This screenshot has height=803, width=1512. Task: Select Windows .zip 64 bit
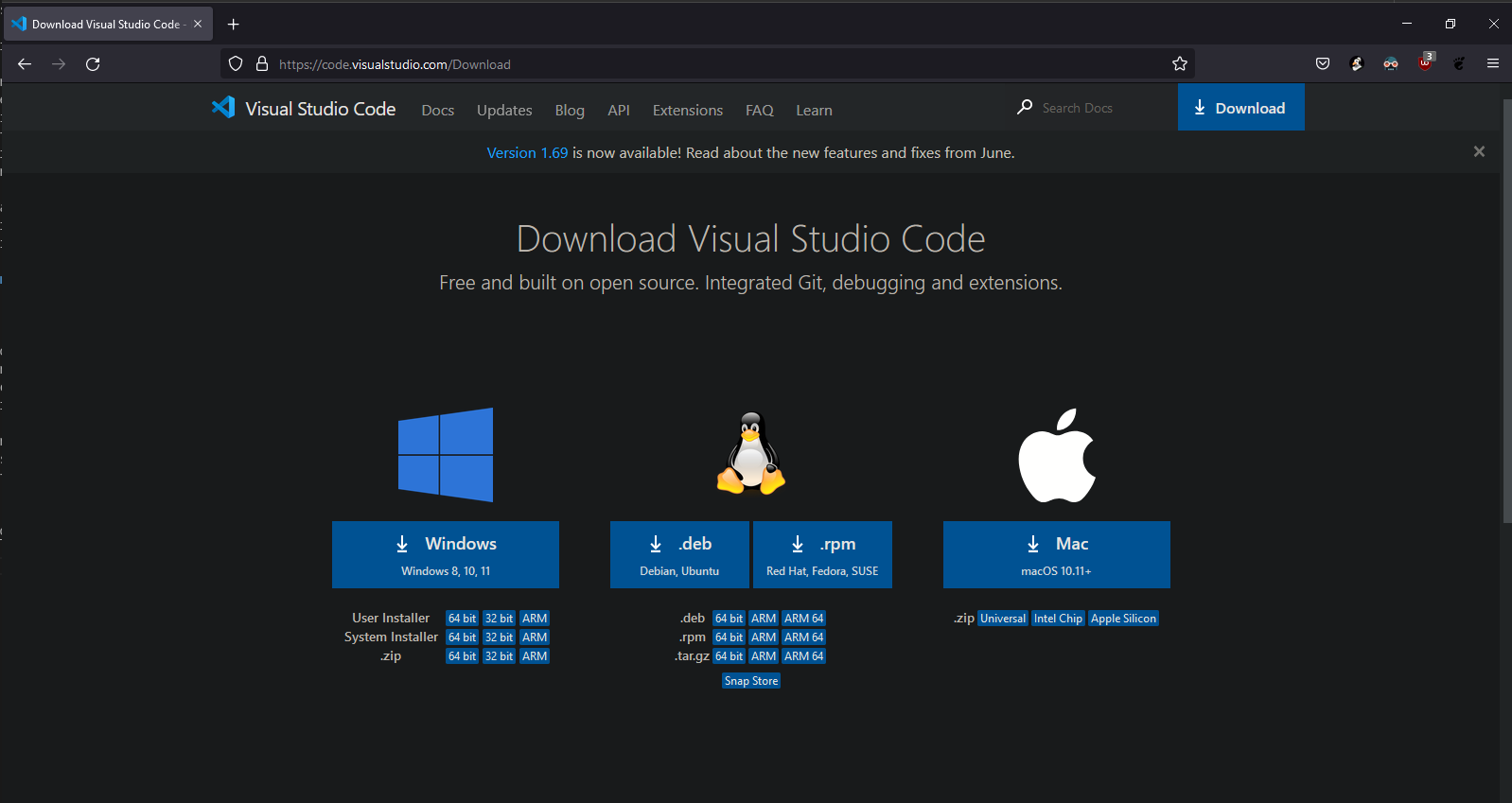click(x=463, y=656)
